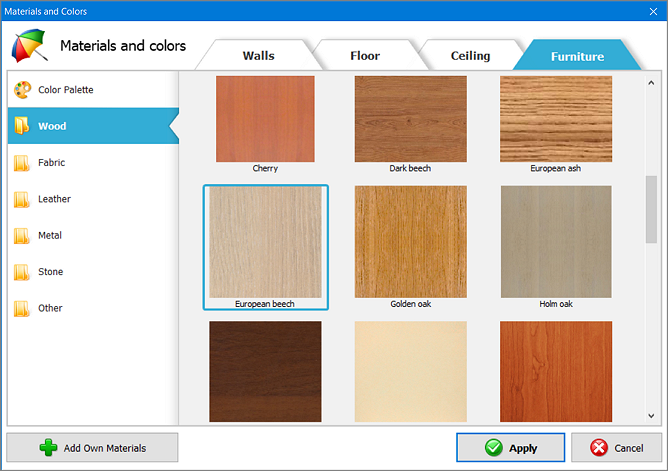Image resolution: width=668 pixels, height=471 pixels.
Task: Pick the pale cream wood texture
Action: 411,372
